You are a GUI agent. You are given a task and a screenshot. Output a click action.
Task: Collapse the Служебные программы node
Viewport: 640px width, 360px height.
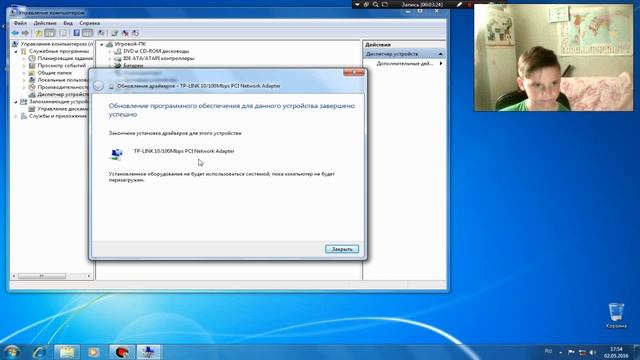[16, 51]
